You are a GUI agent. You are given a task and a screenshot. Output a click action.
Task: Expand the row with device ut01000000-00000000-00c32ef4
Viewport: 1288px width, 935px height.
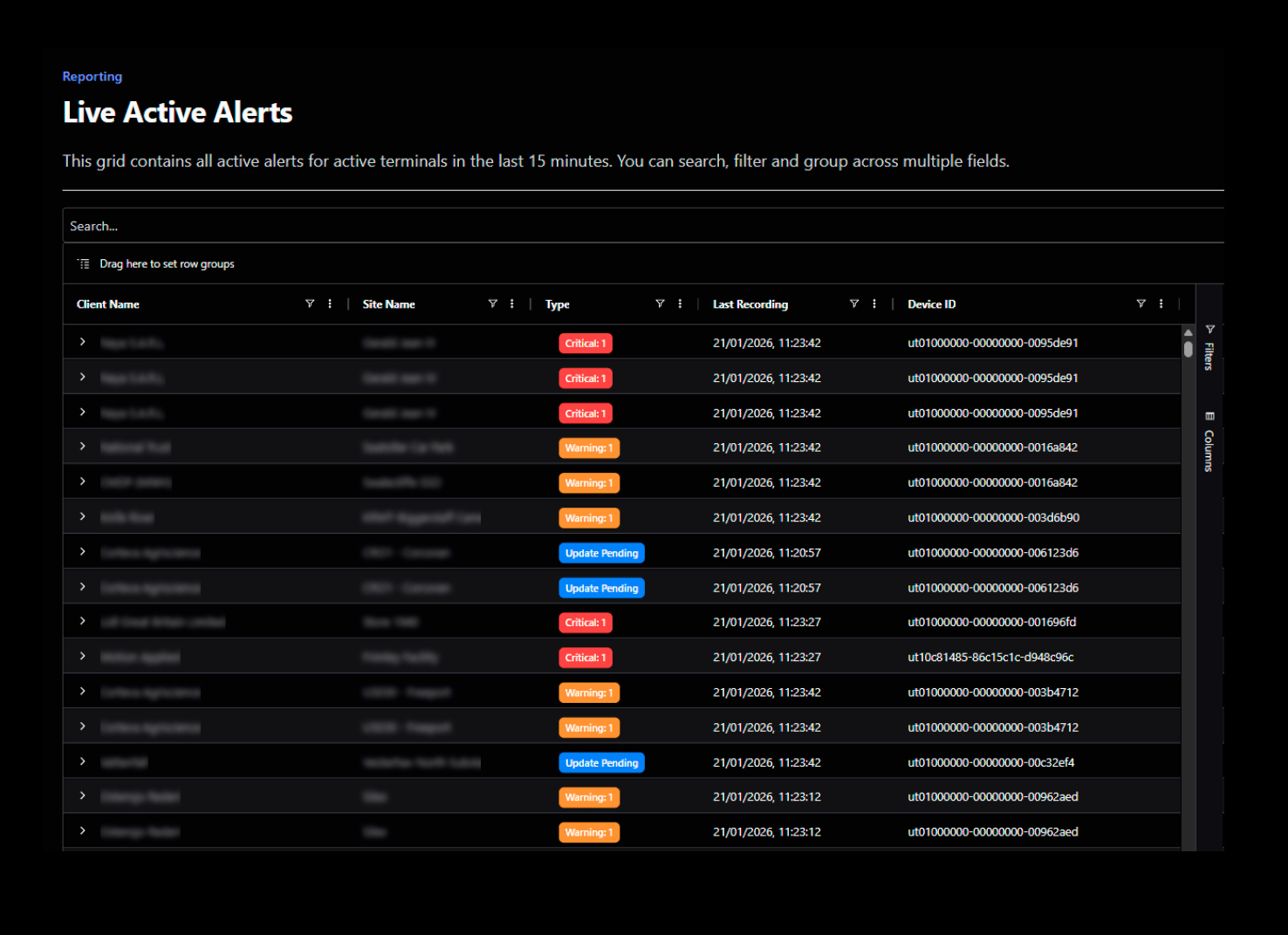83,761
